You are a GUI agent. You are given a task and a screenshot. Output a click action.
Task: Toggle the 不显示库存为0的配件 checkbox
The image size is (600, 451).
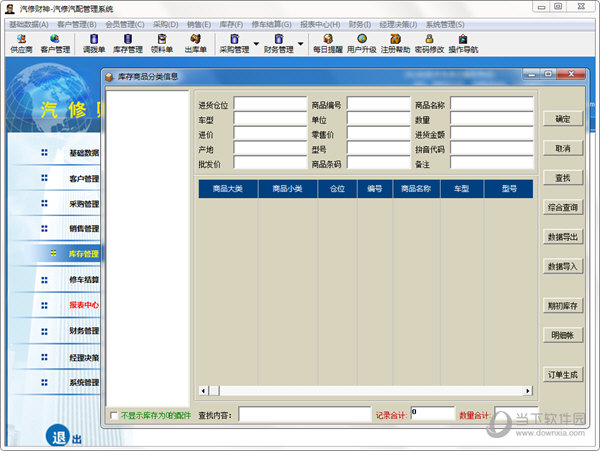(x=114, y=415)
